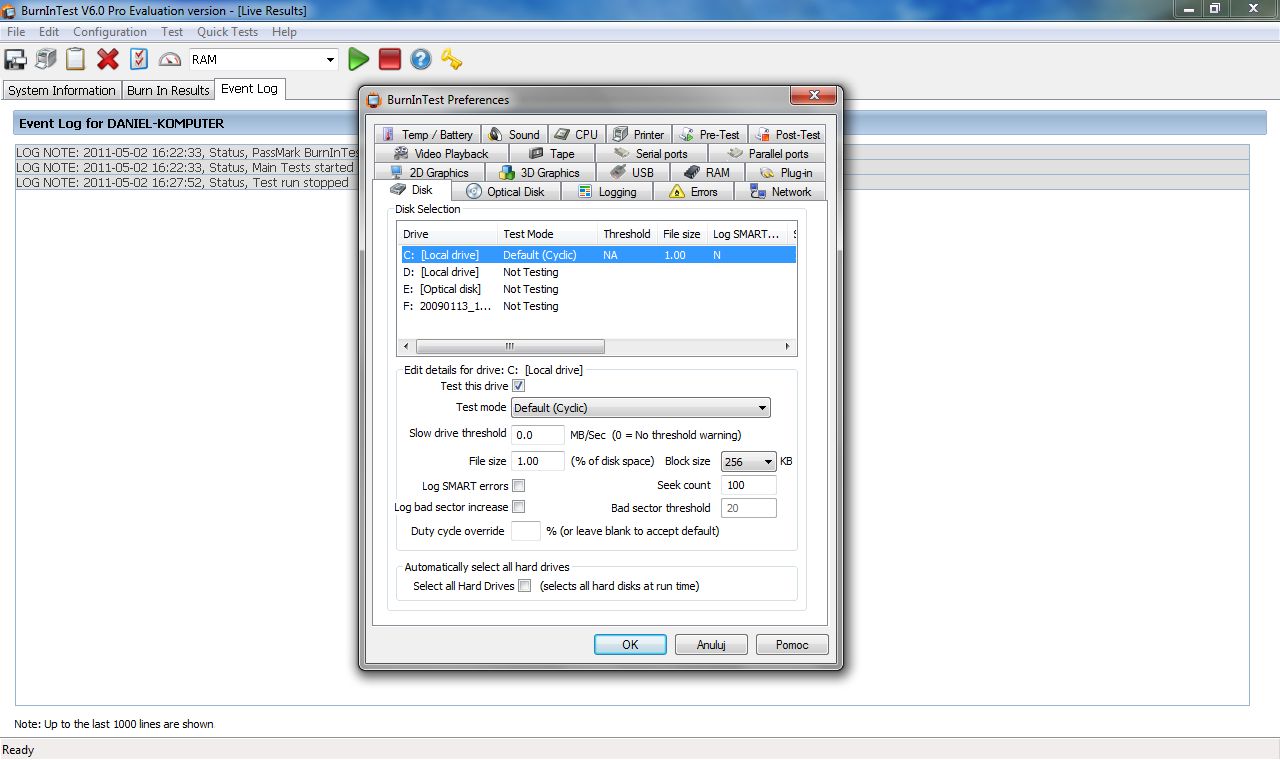This screenshot has height=760, width=1280.
Task: Open the Parallel ports tab
Action: (767, 153)
